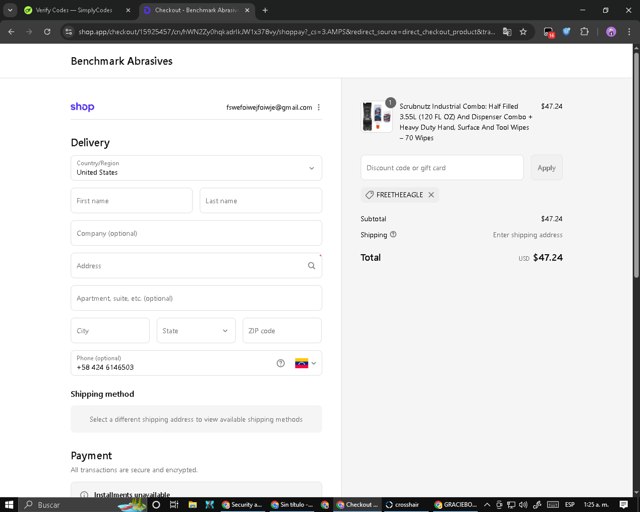Reload the checkout page

click(47, 31)
